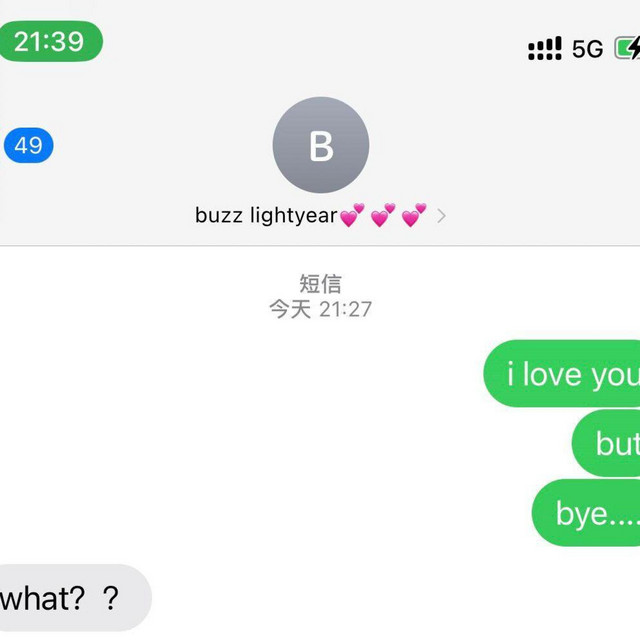Image resolution: width=640 pixels, height=640 pixels.
Task: Tap the 短信 message type label
Action: coord(320,284)
